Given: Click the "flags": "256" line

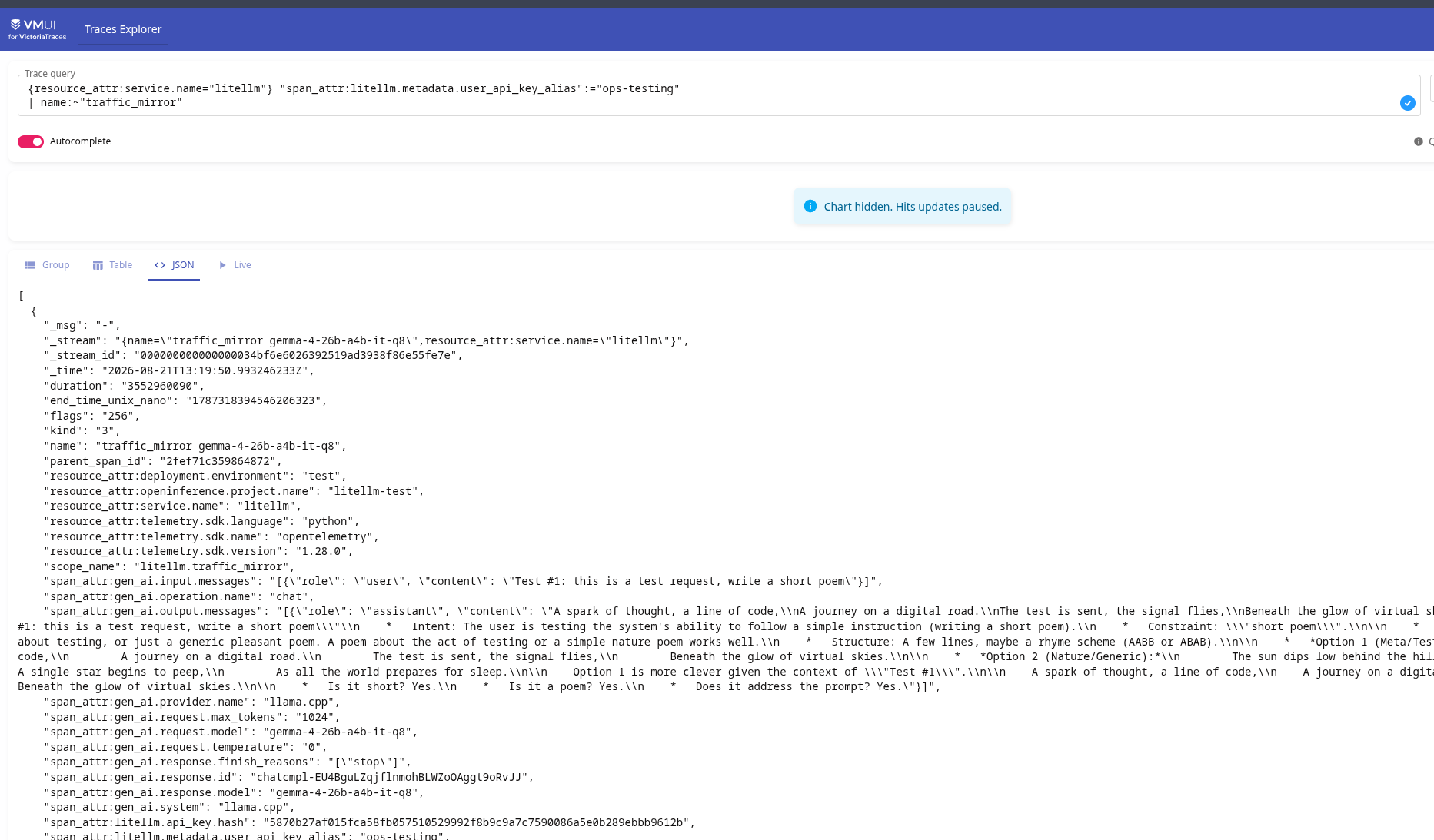Looking at the screenshot, I should tap(91, 416).
